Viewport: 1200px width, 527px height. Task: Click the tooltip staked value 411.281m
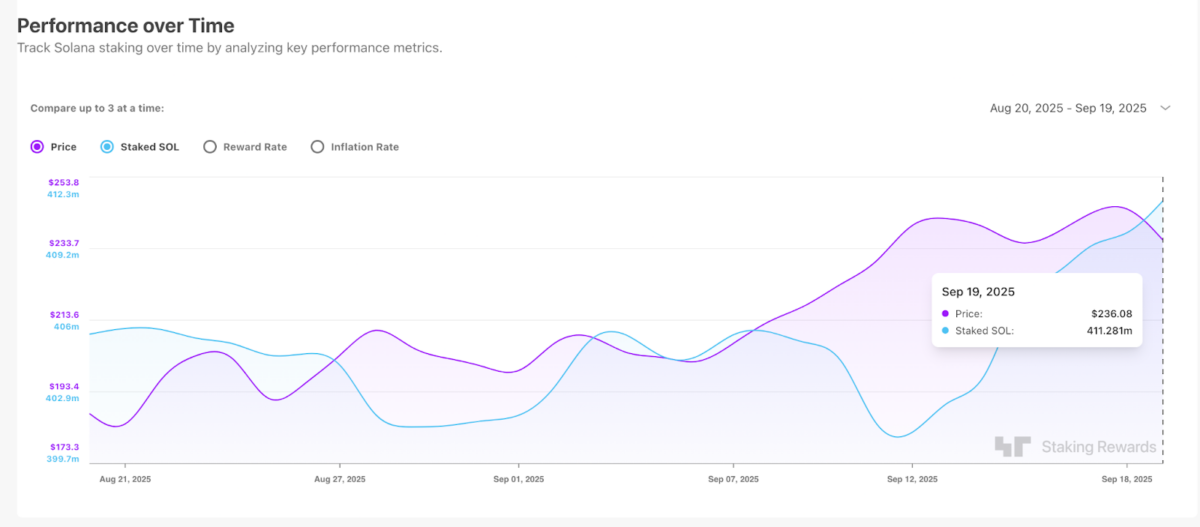1108,330
